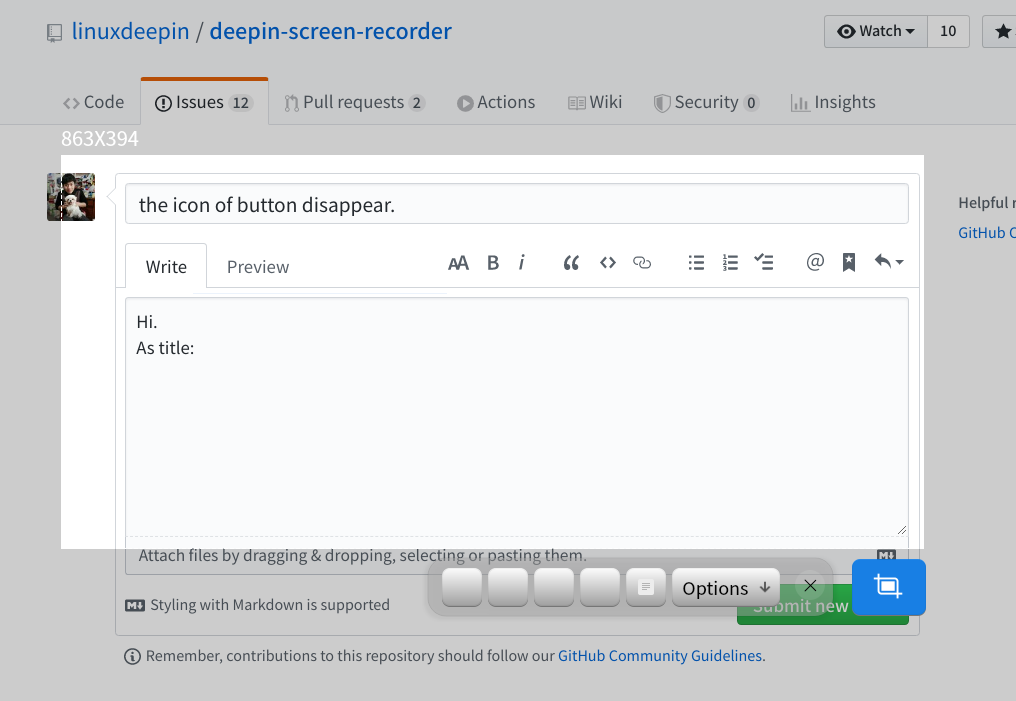Select the blue screenshot capture tool

click(887, 587)
